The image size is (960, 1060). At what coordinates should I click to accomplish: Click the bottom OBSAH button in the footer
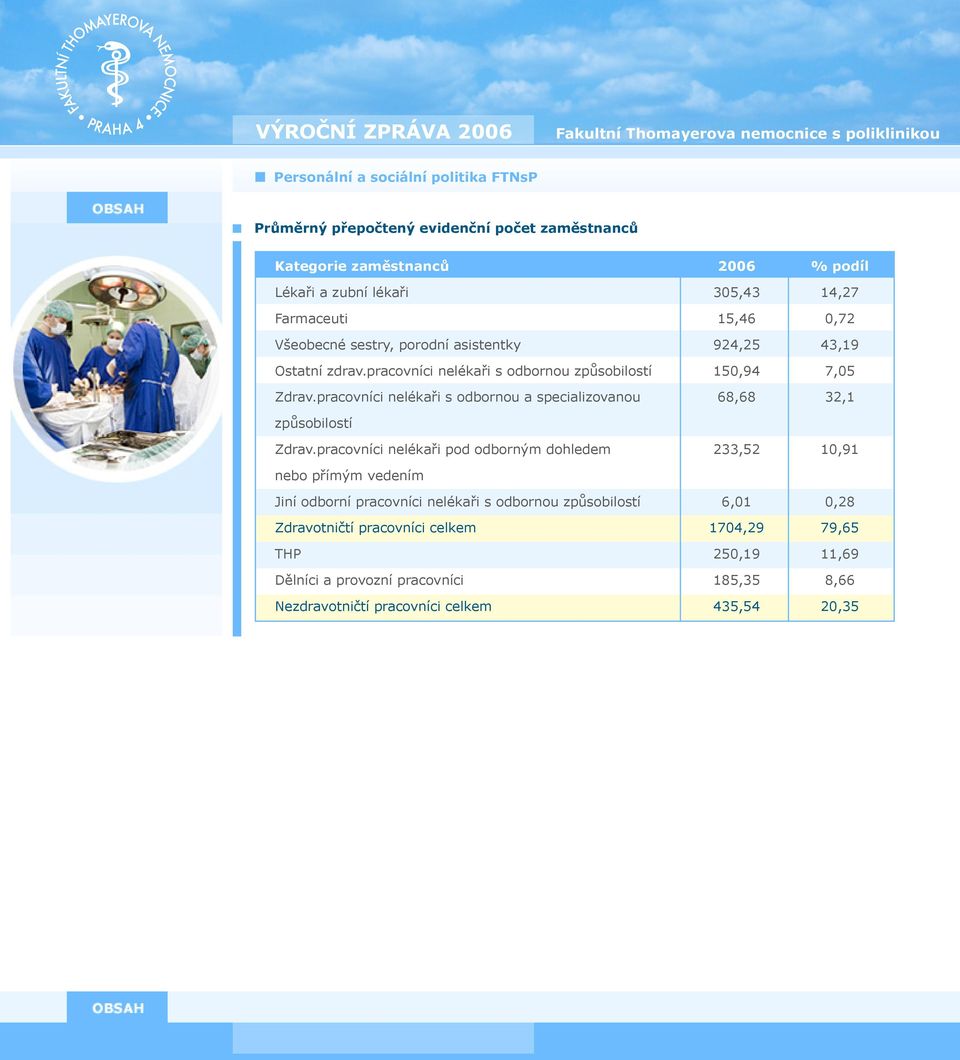pyautogui.click(x=117, y=1008)
